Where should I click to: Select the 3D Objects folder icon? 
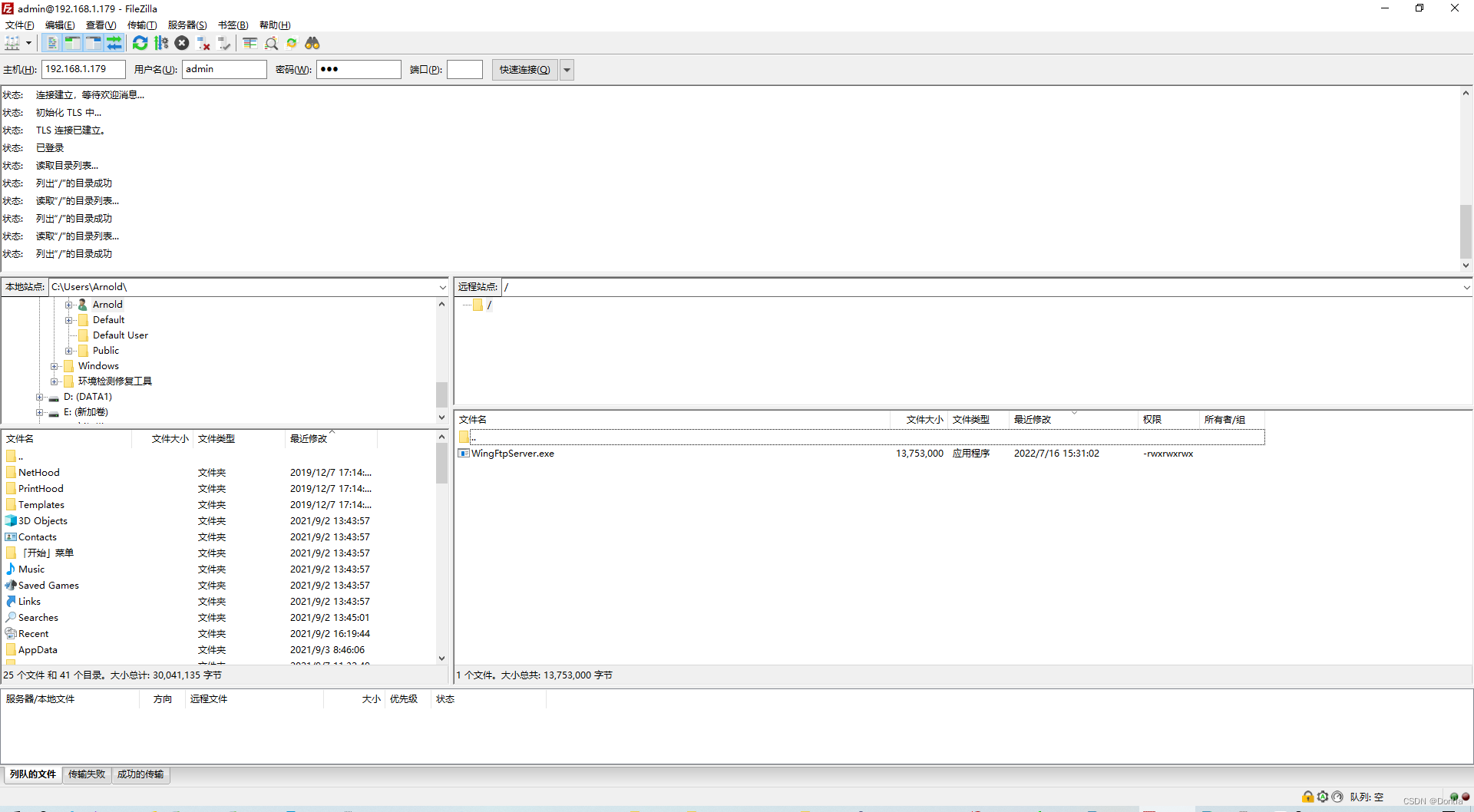(11, 521)
